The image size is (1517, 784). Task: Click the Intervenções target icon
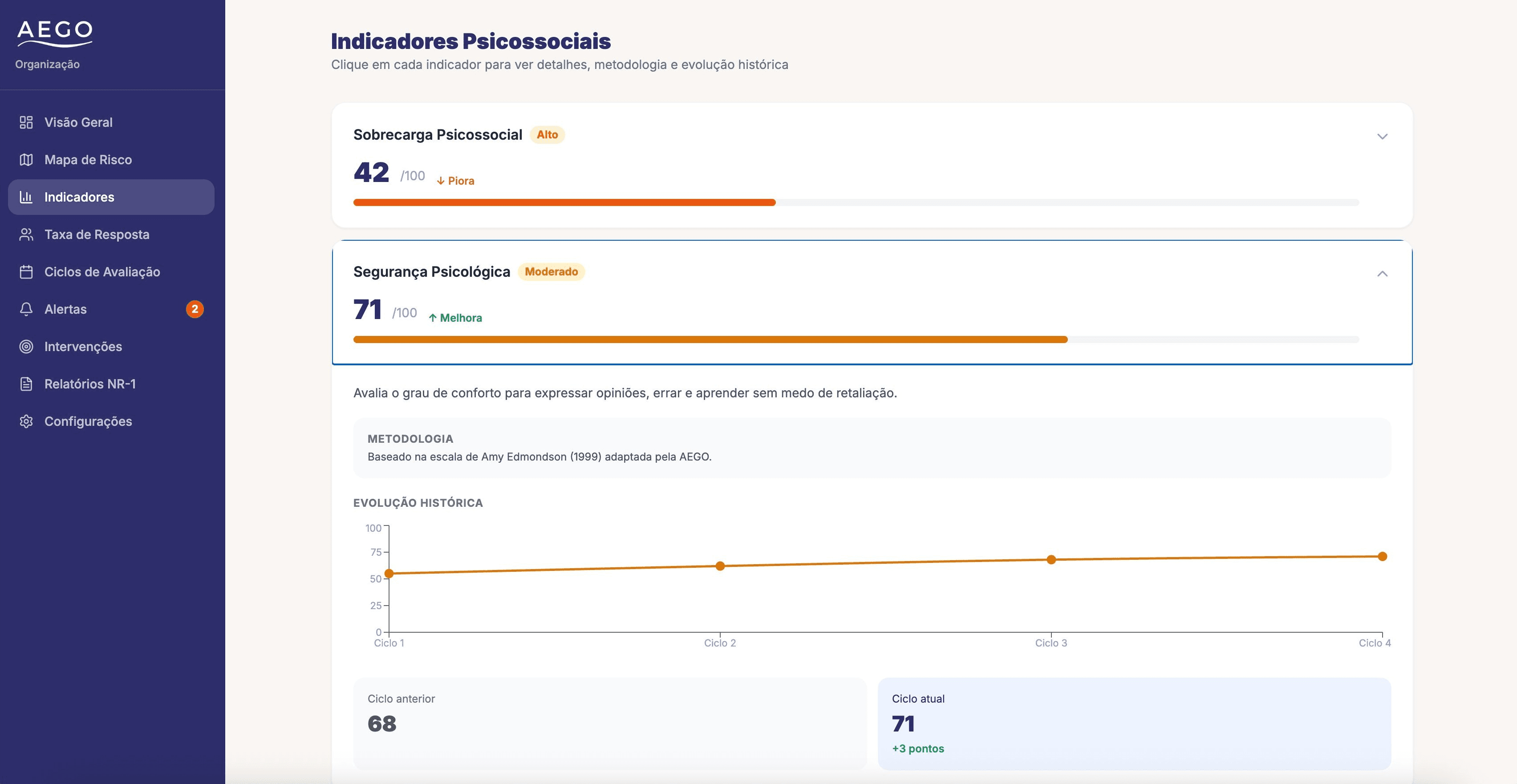(x=26, y=347)
